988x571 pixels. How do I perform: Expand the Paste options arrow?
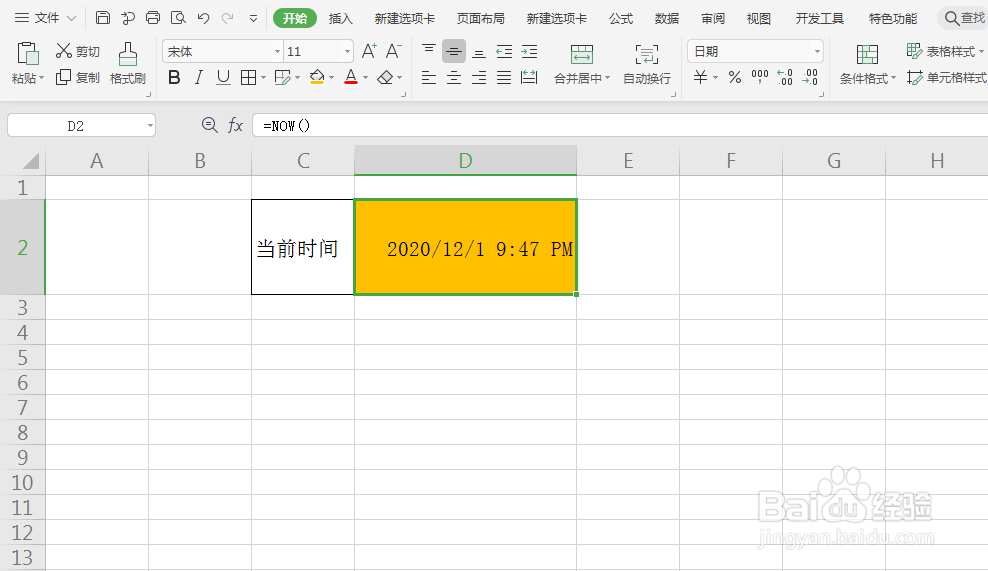coord(42,78)
